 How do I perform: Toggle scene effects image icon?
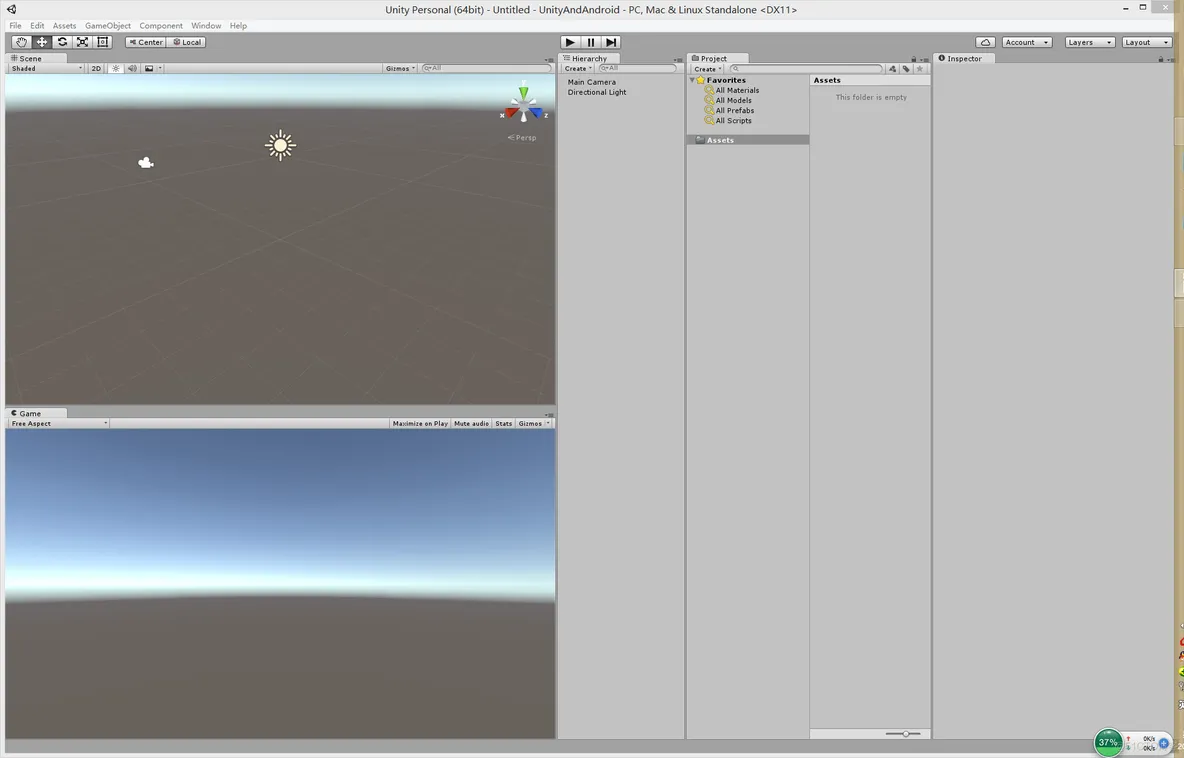149,68
